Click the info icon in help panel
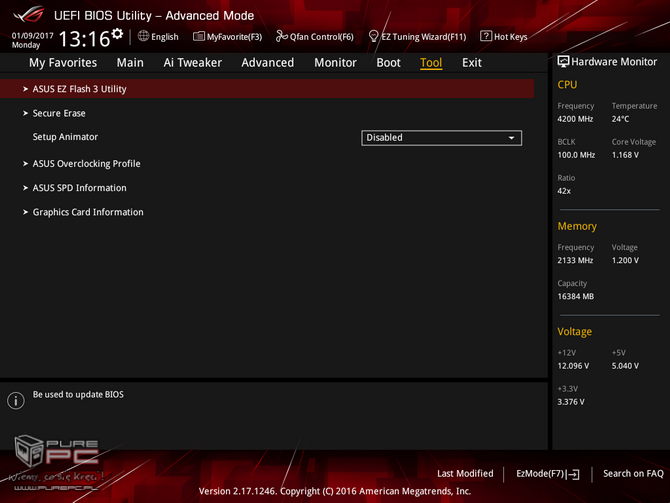The height and width of the screenshot is (503, 670). (16, 400)
